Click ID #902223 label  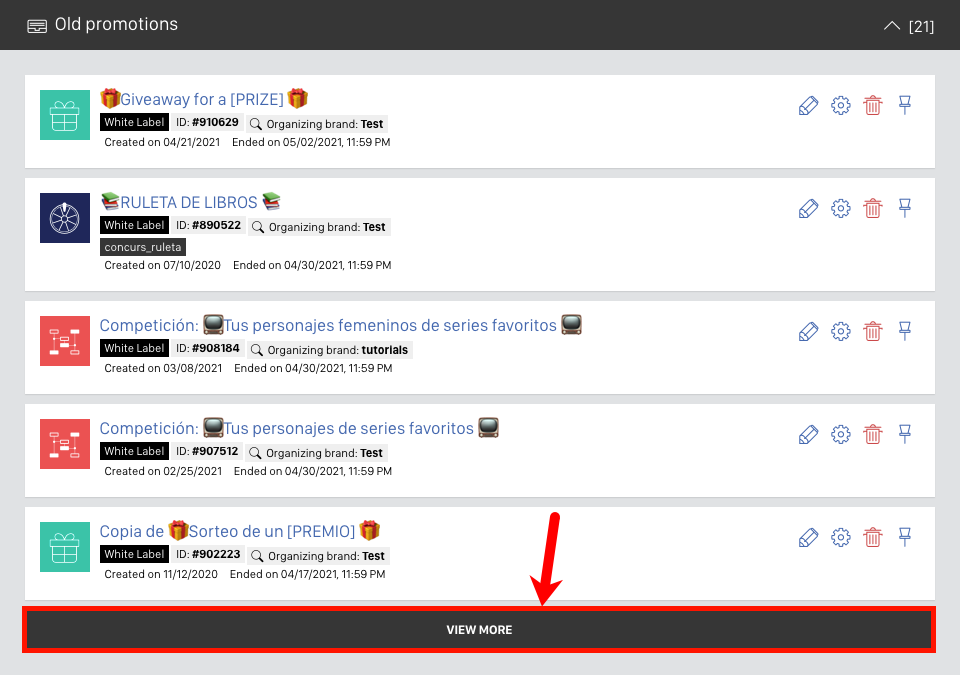coord(208,554)
